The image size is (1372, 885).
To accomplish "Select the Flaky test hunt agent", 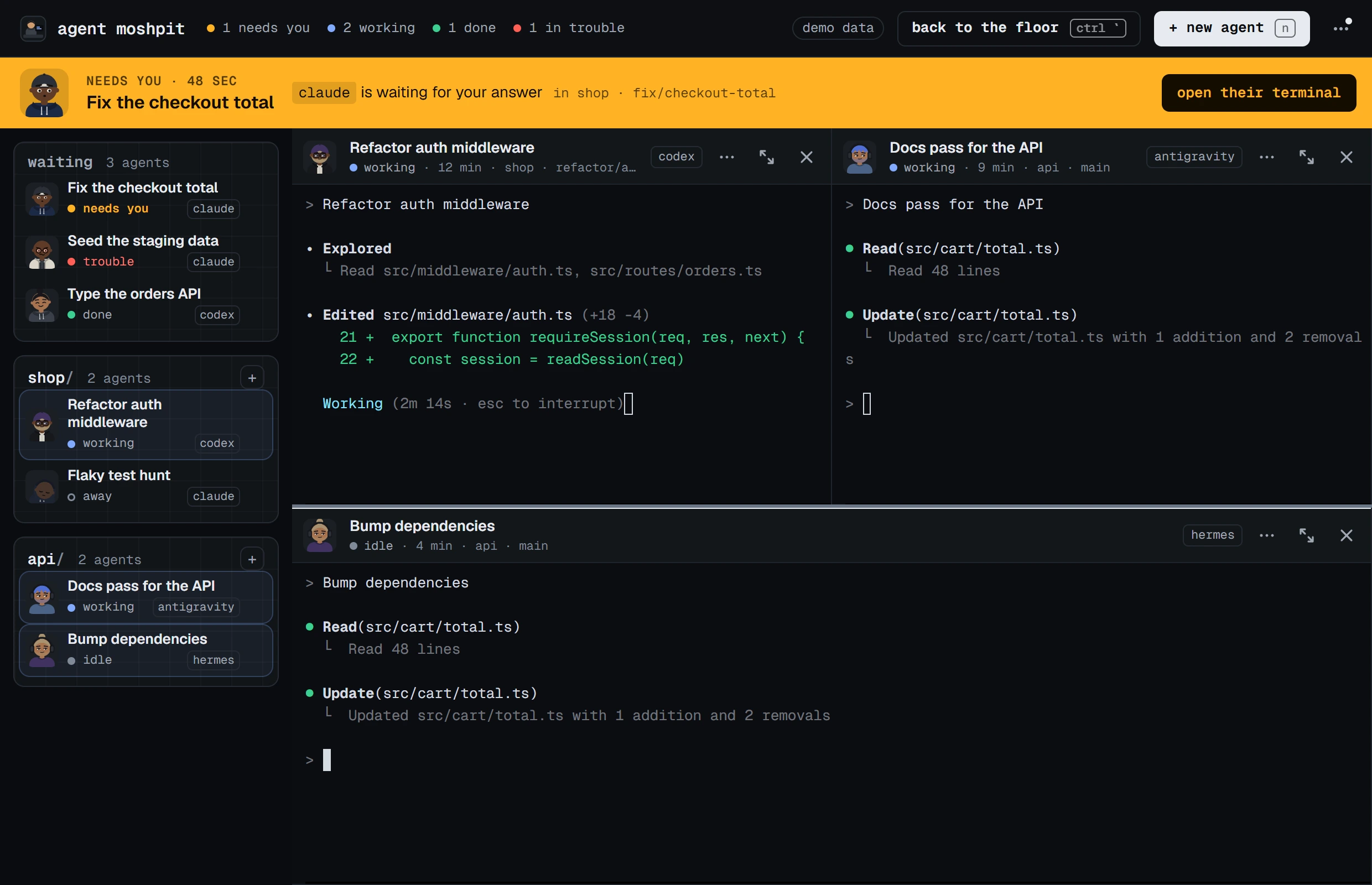I will [x=146, y=486].
